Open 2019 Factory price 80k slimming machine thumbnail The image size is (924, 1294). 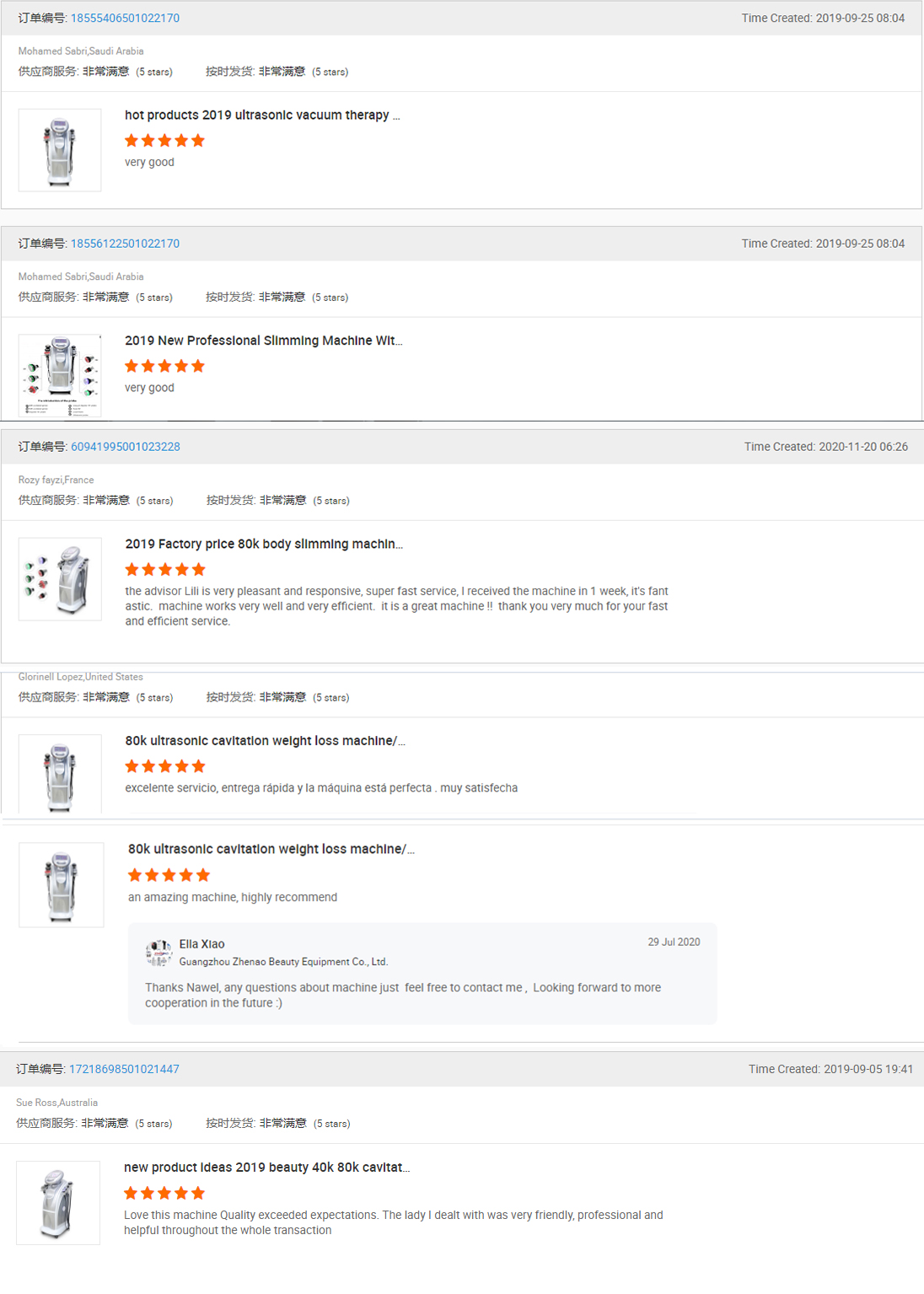60,579
